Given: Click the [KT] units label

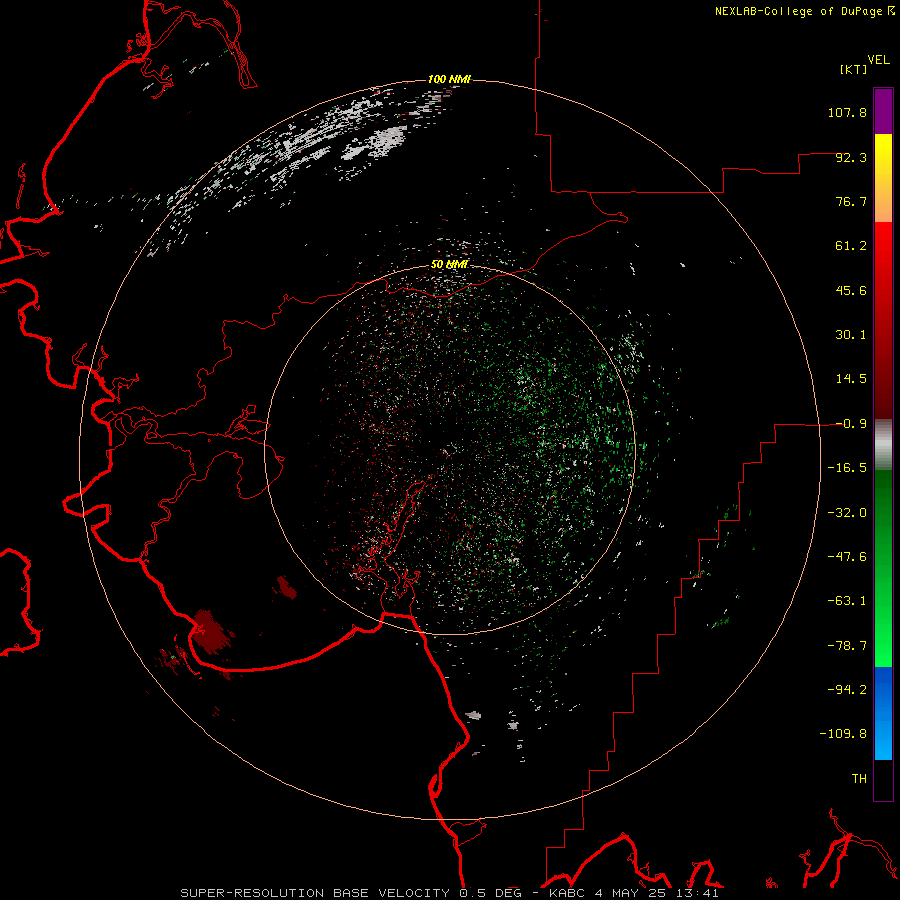Looking at the screenshot, I should point(853,69).
